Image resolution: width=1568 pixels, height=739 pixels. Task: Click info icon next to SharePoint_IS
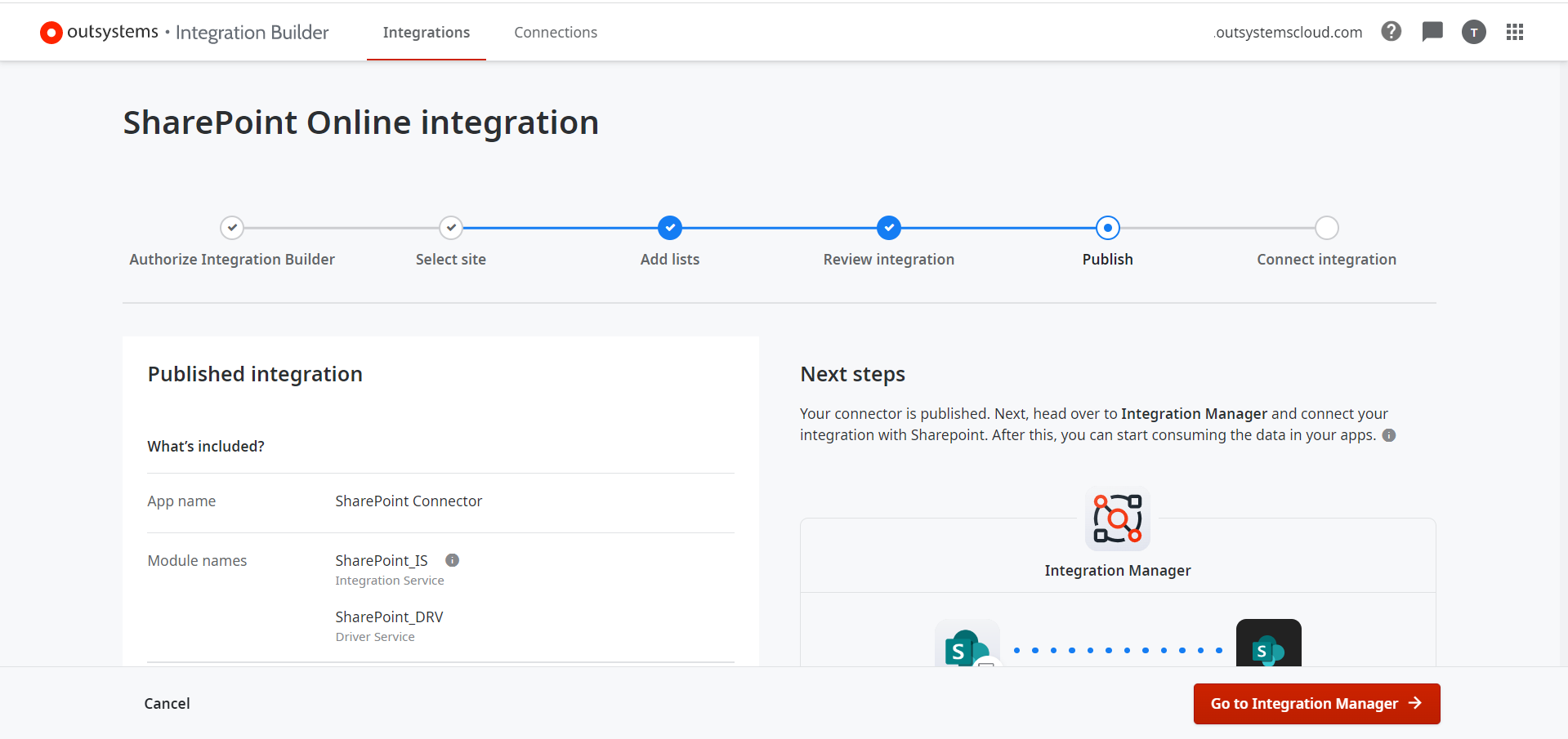(452, 560)
